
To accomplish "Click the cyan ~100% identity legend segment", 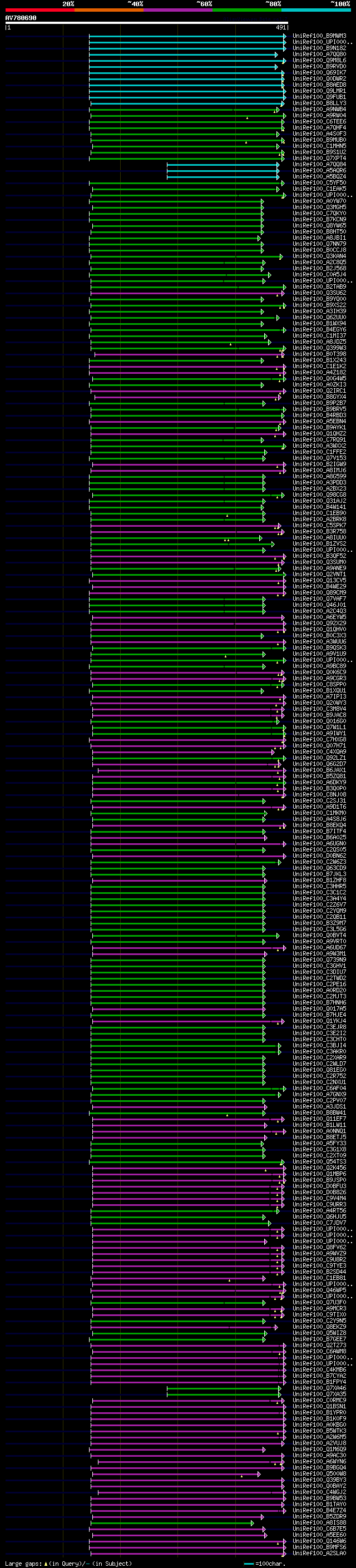I will pos(316,10).
